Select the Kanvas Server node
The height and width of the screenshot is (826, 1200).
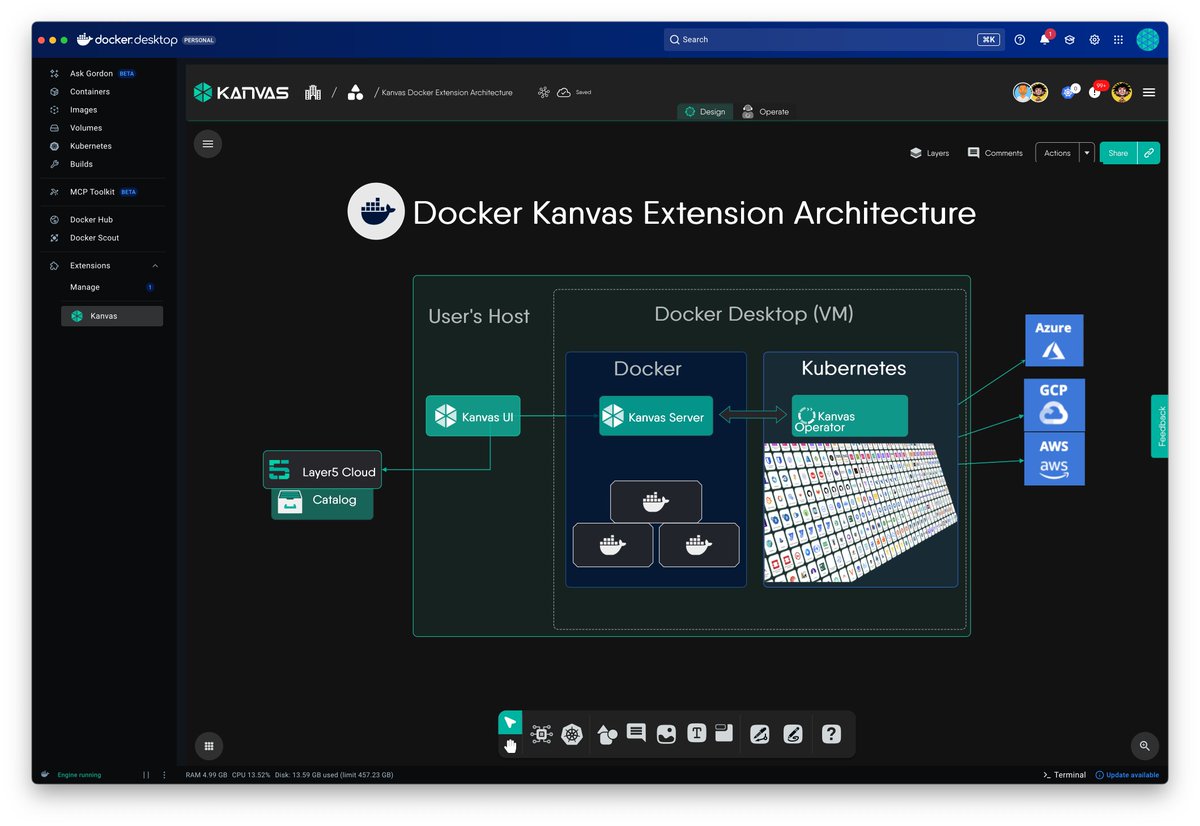tap(656, 416)
